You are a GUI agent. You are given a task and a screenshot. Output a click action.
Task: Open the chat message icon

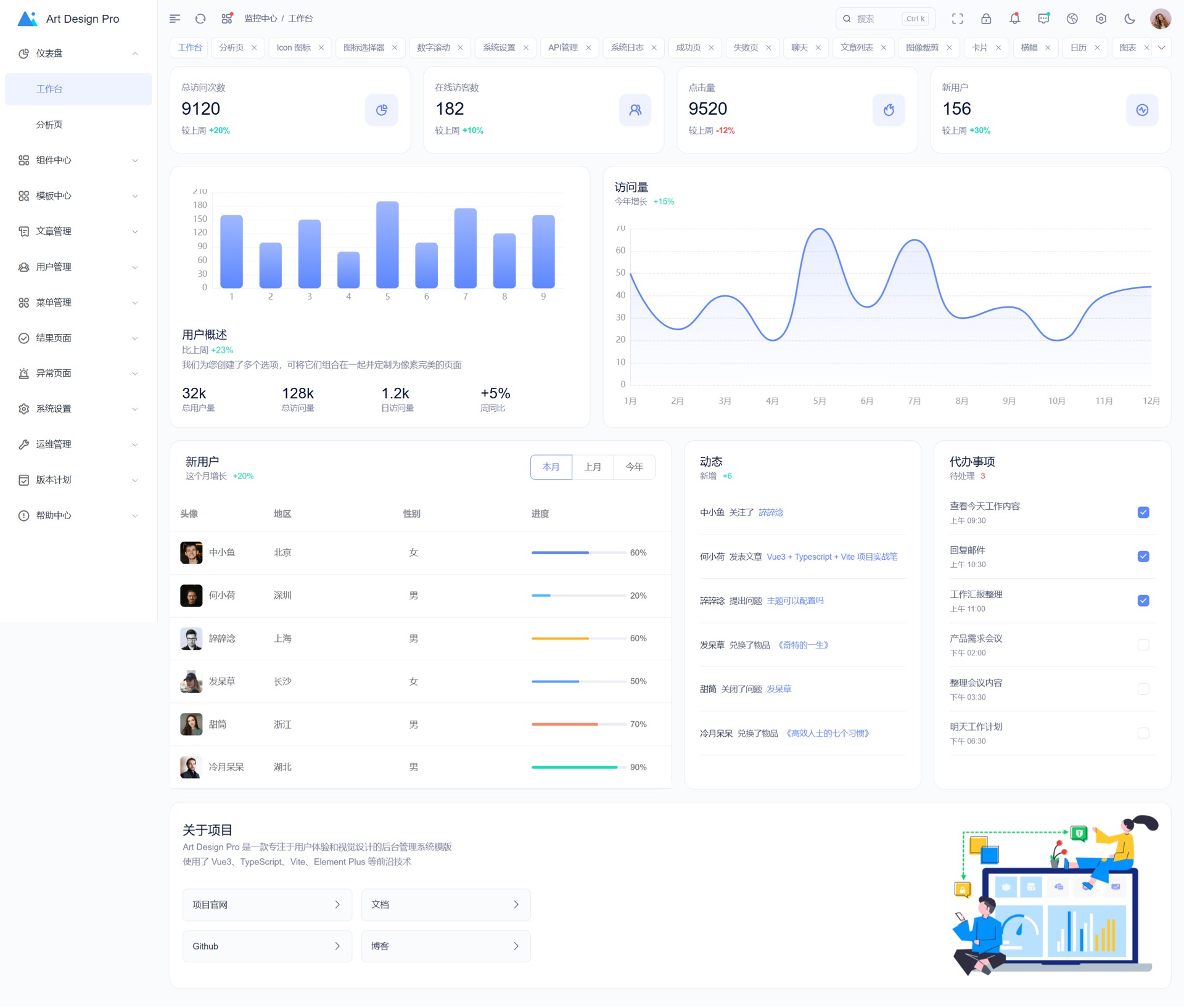click(1043, 18)
